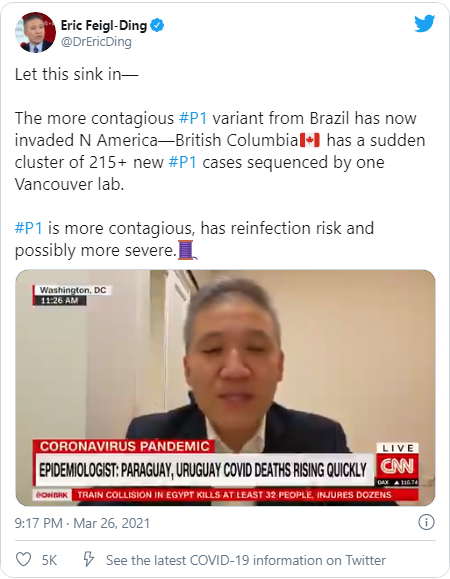Click the #P1 hashtag starting the last paragraph
This screenshot has width=450, height=579.
(x=28, y=228)
